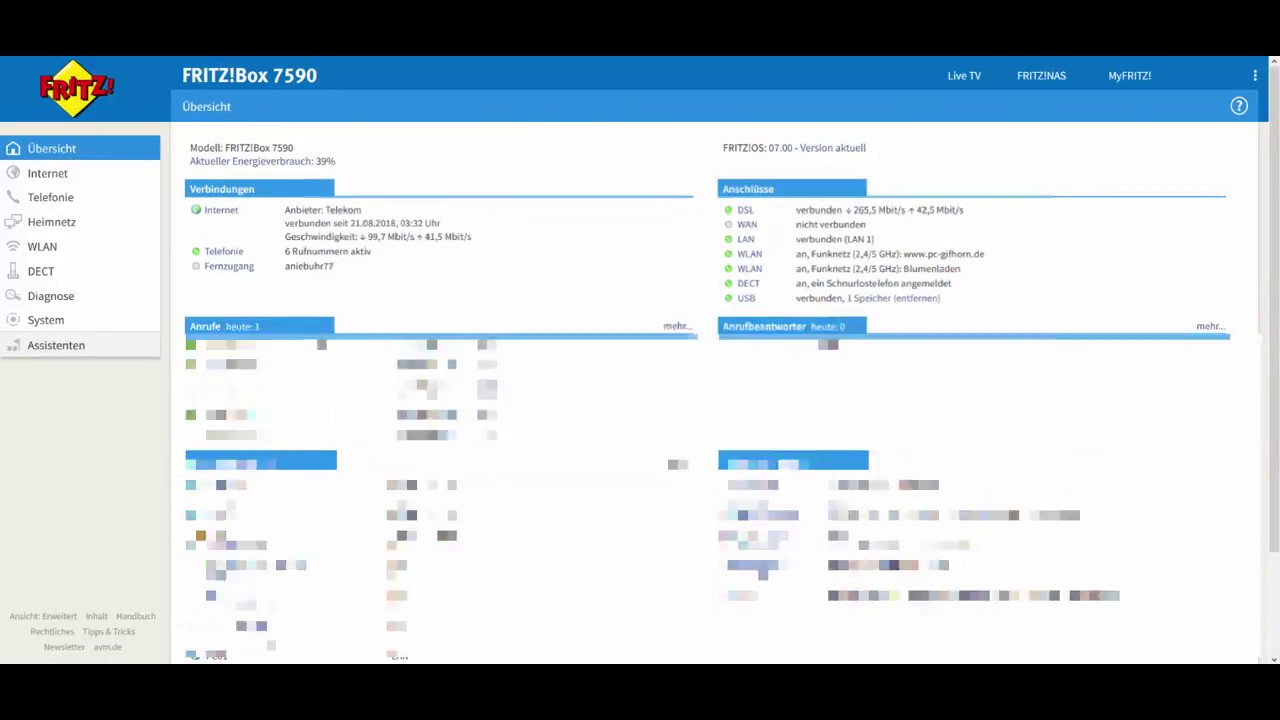Open the Anrufe heute: 1 header

coord(259,327)
